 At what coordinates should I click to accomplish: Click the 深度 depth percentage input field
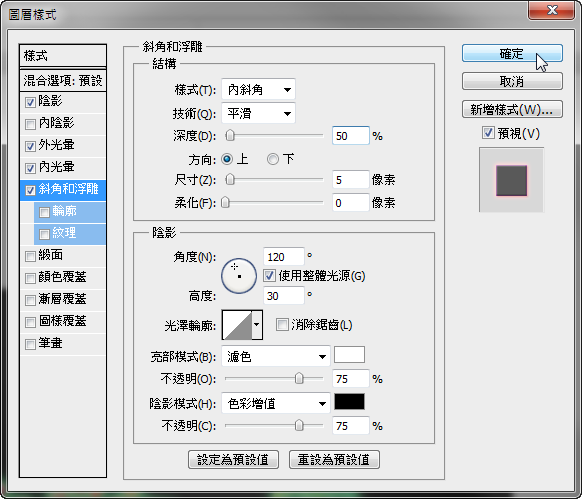[350, 136]
